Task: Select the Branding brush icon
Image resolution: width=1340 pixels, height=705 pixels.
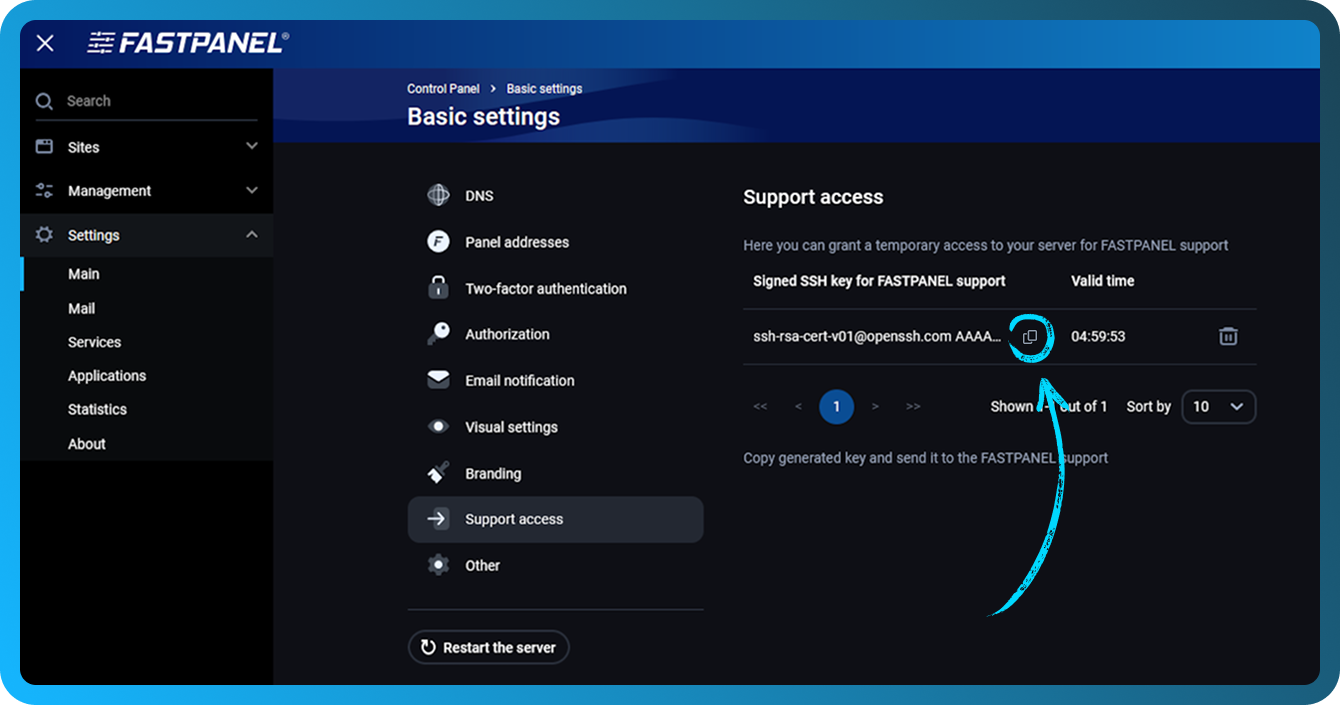Action: pyautogui.click(x=437, y=472)
